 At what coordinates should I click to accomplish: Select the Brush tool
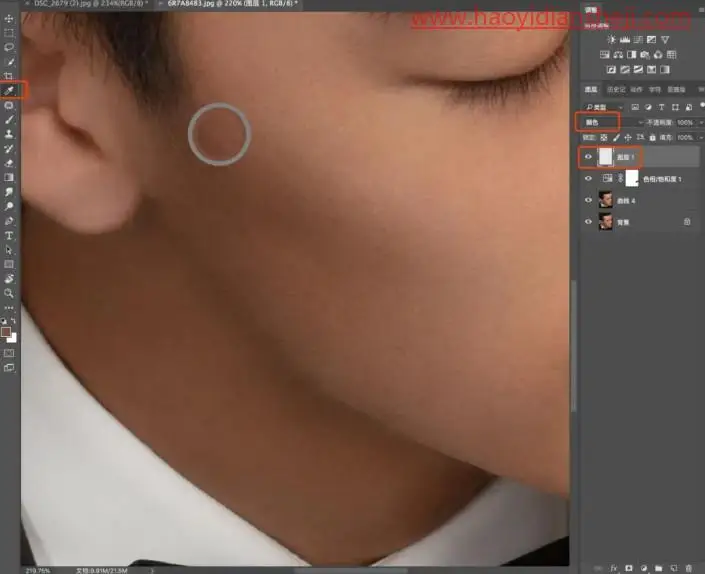(9, 120)
